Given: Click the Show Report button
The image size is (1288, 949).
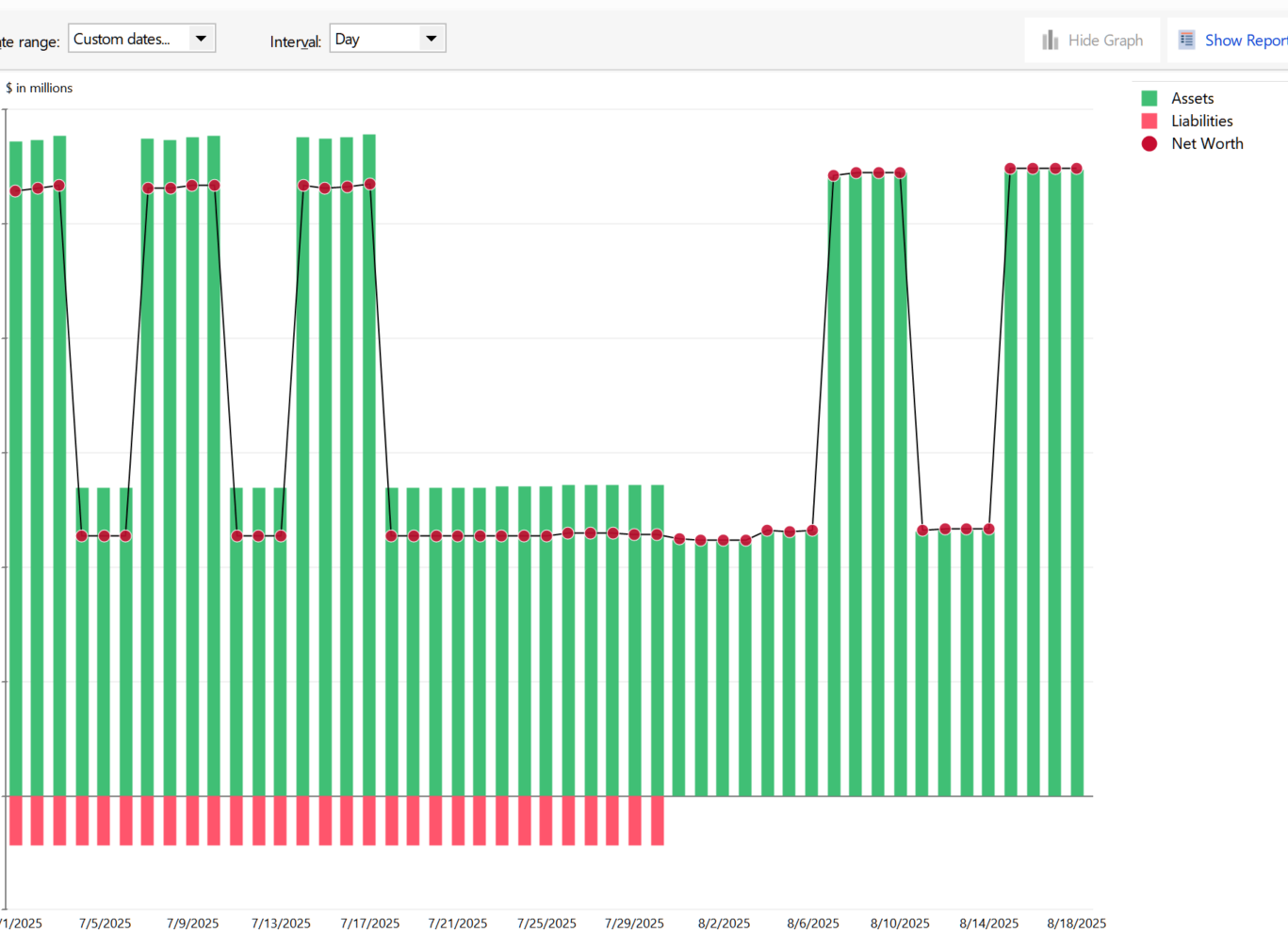Looking at the screenshot, I should pos(1230,40).
